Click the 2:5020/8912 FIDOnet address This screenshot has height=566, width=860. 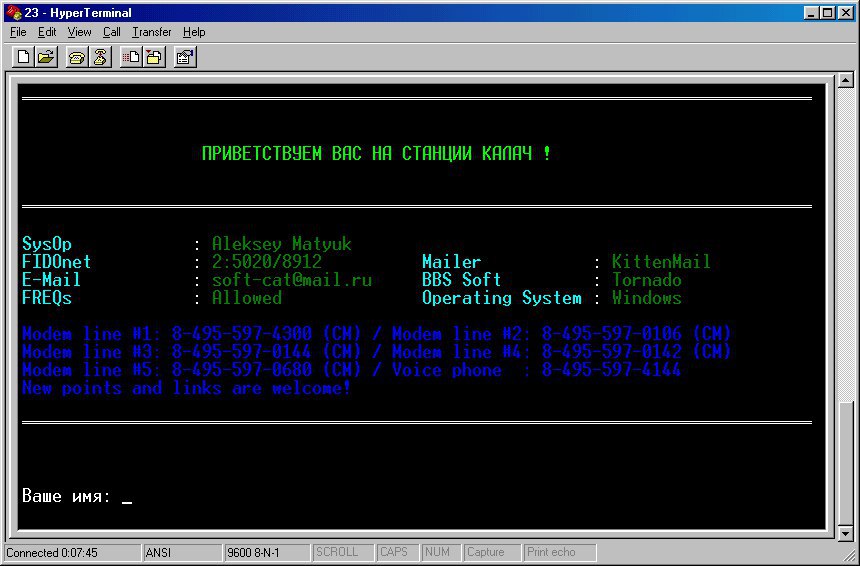(267, 262)
